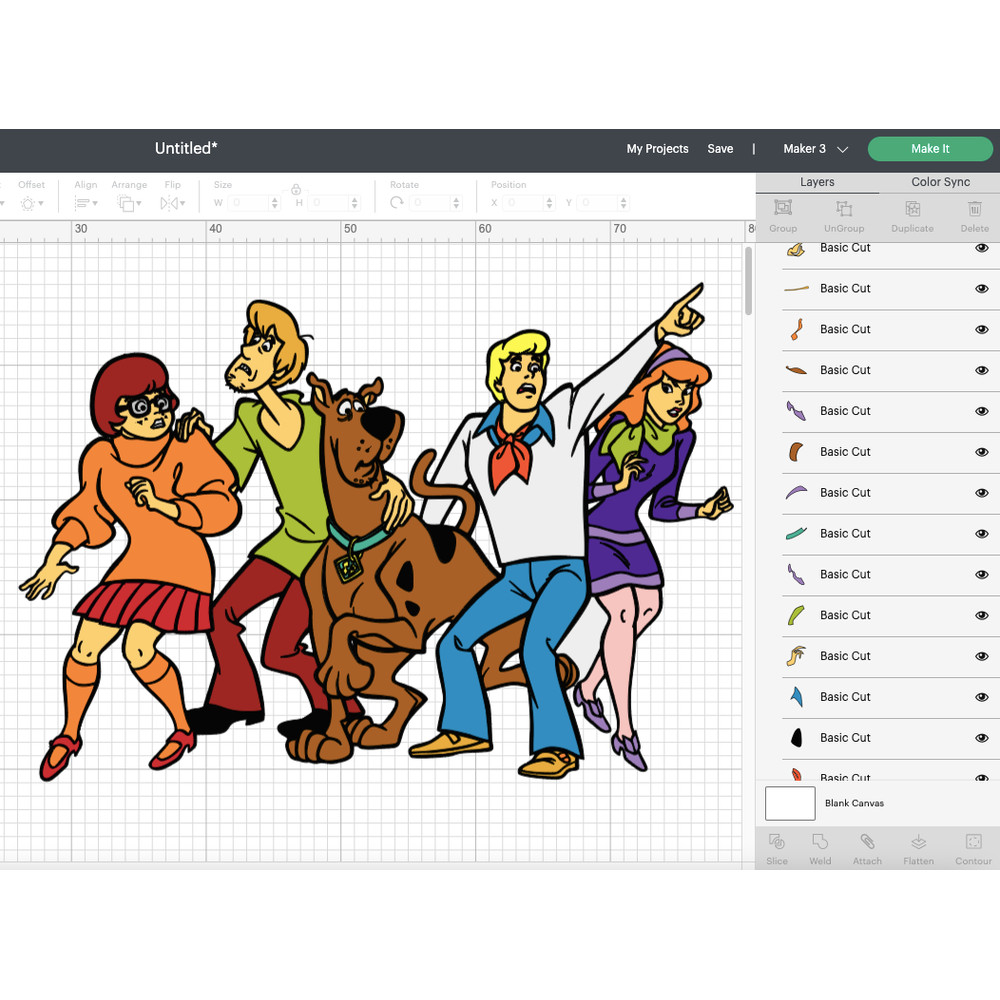Switch to the Color Sync tab

(940, 182)
